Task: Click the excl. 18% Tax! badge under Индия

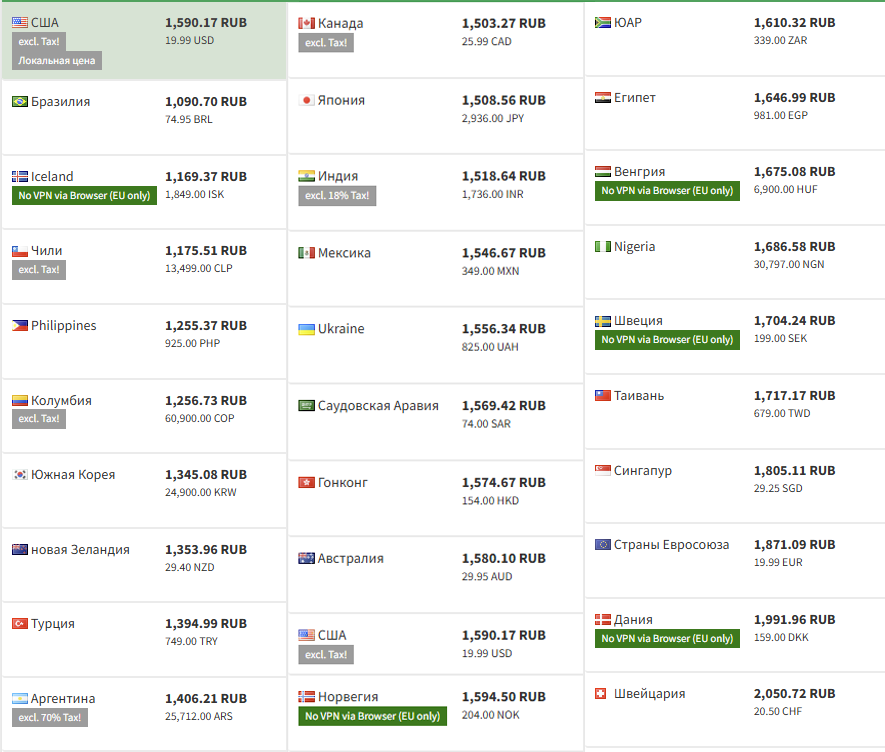Action: point(337,195)
